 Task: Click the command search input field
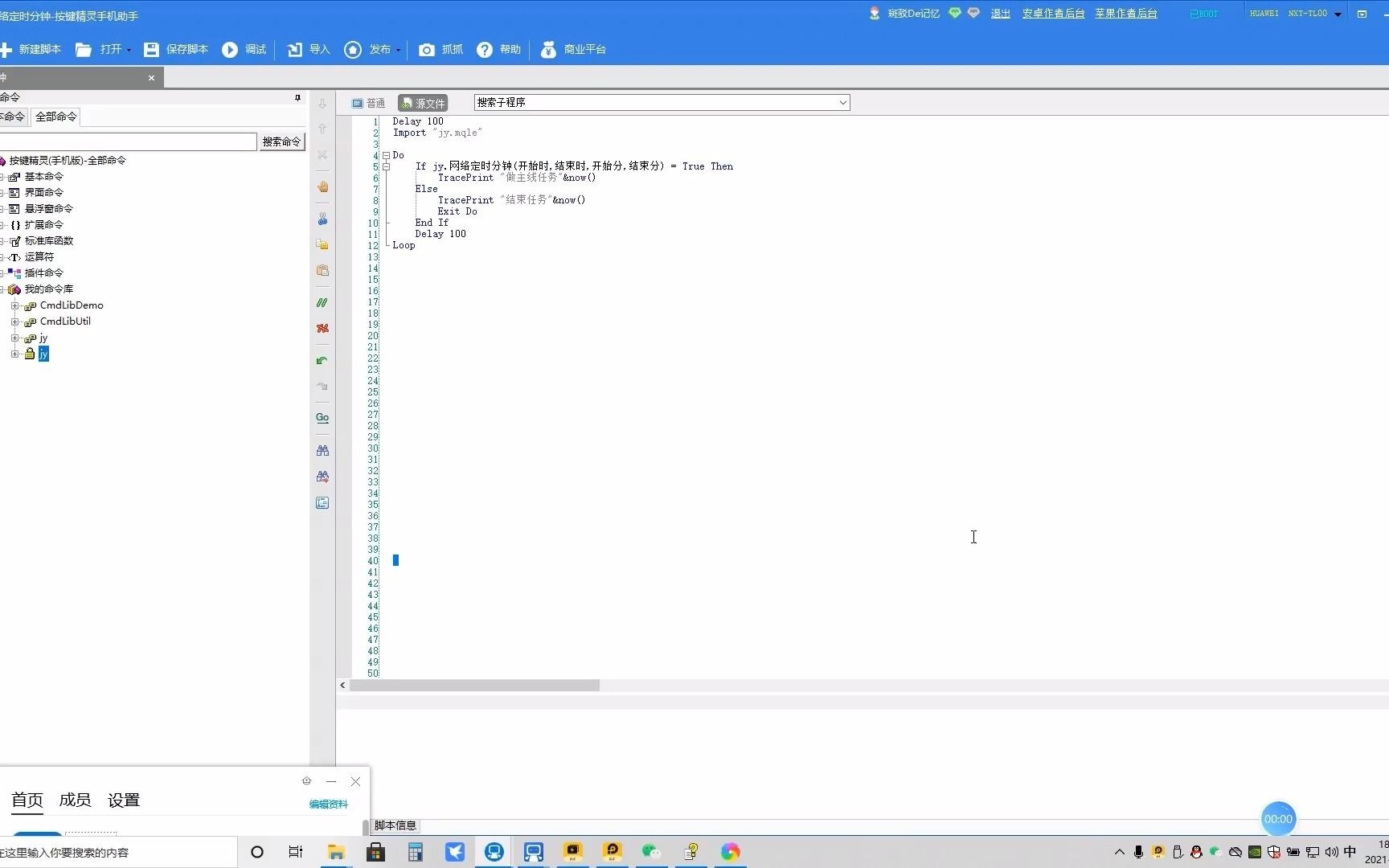tap(127, 141)
